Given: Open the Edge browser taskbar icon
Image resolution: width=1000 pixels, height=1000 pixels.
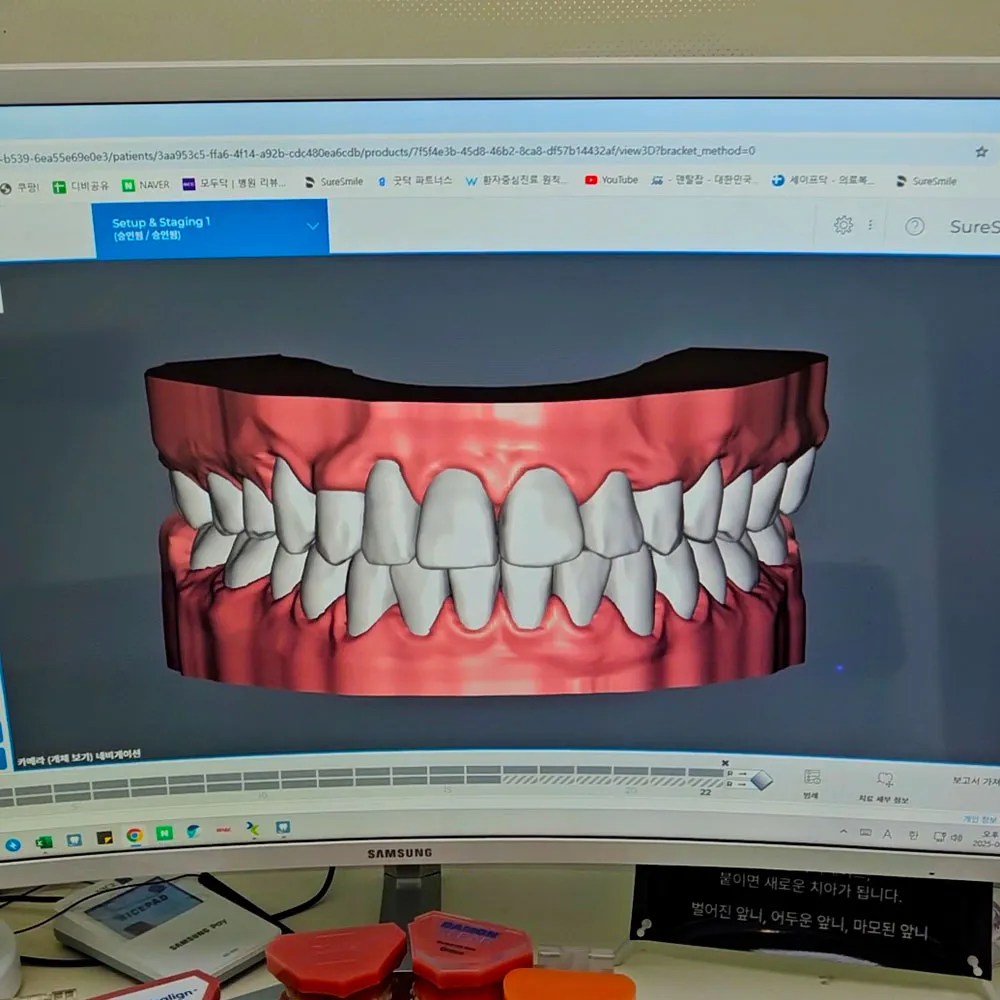Looking at the screenshot, I should 193,831.
